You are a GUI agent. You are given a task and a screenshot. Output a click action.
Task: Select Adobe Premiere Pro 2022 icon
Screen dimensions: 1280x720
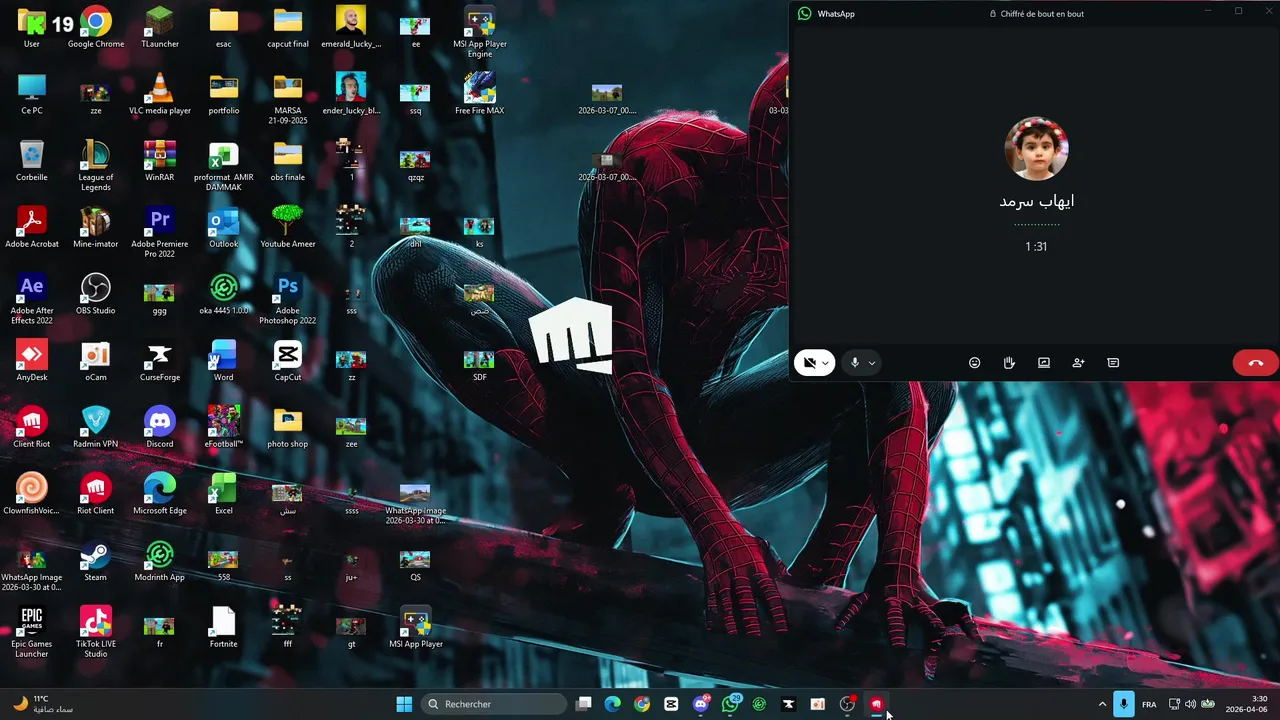(x=160, y=233)
